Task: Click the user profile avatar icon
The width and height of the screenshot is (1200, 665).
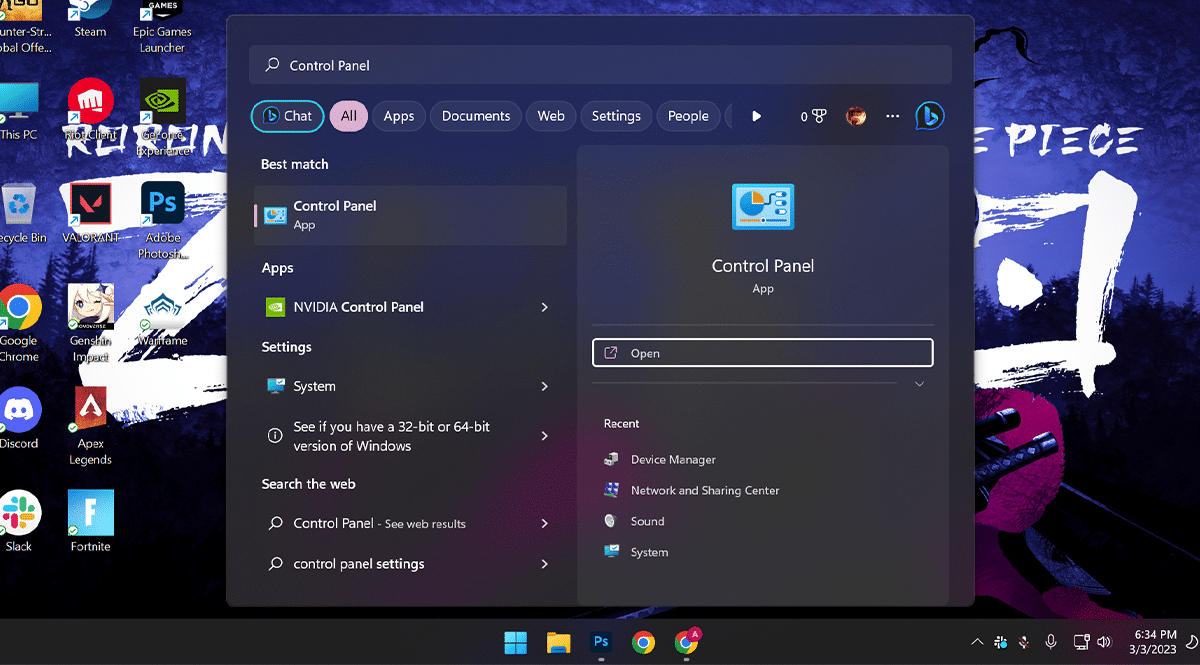Action: (x=856, y=116)
